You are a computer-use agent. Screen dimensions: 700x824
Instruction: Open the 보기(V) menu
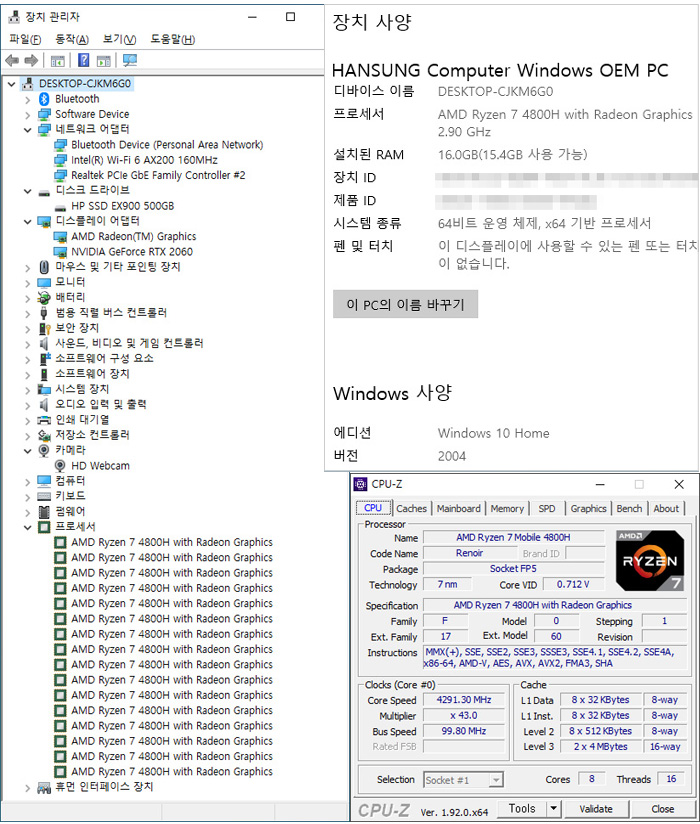(119, 39)
